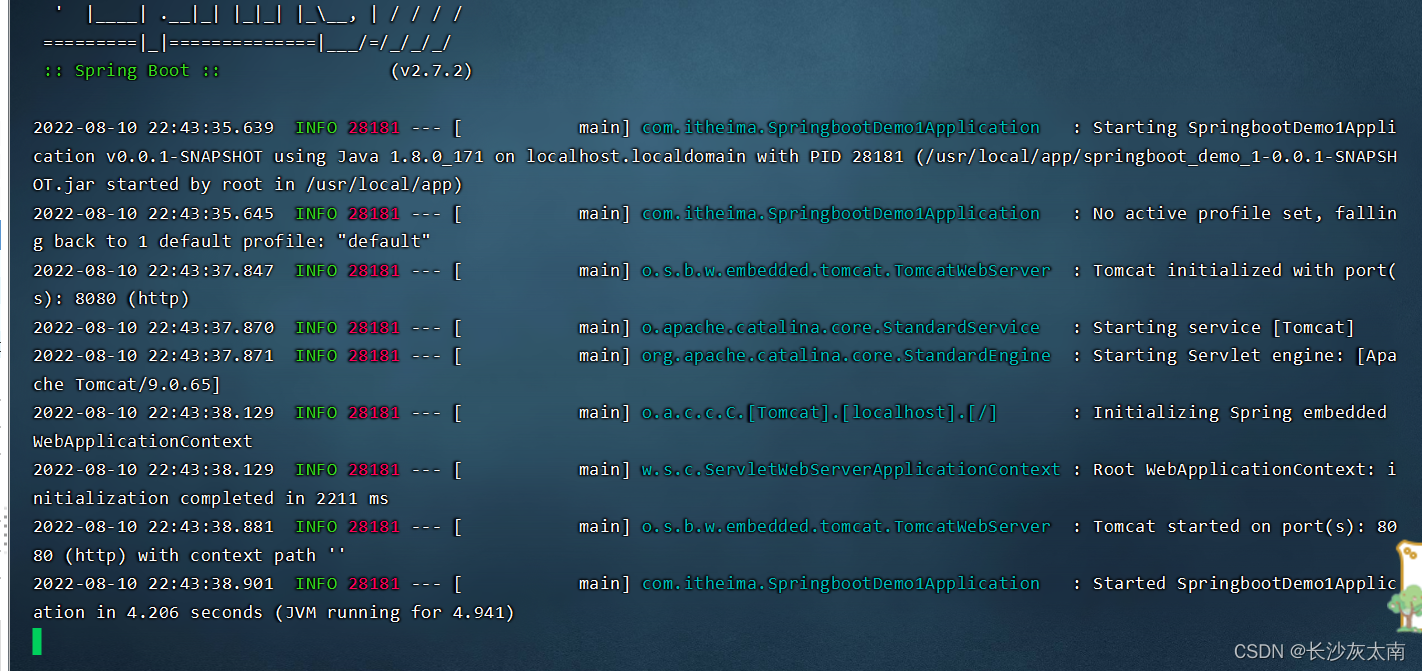
Task: Click TomcatWebServer logger on the 22:43:38.881 line
Action: pyautogui.click(x=846, y=526)
